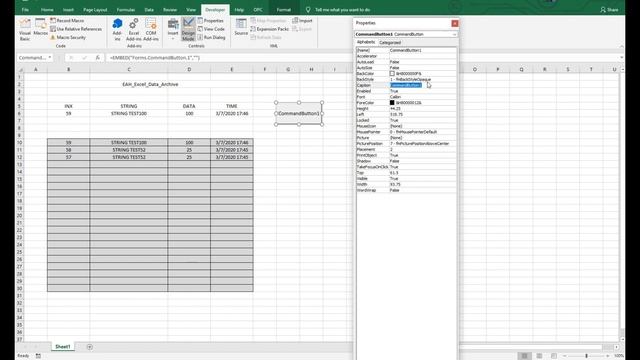The width and height of the screenshot is (640, 360).
Task: Select the WordWrap property row
Action: point(406,190)
